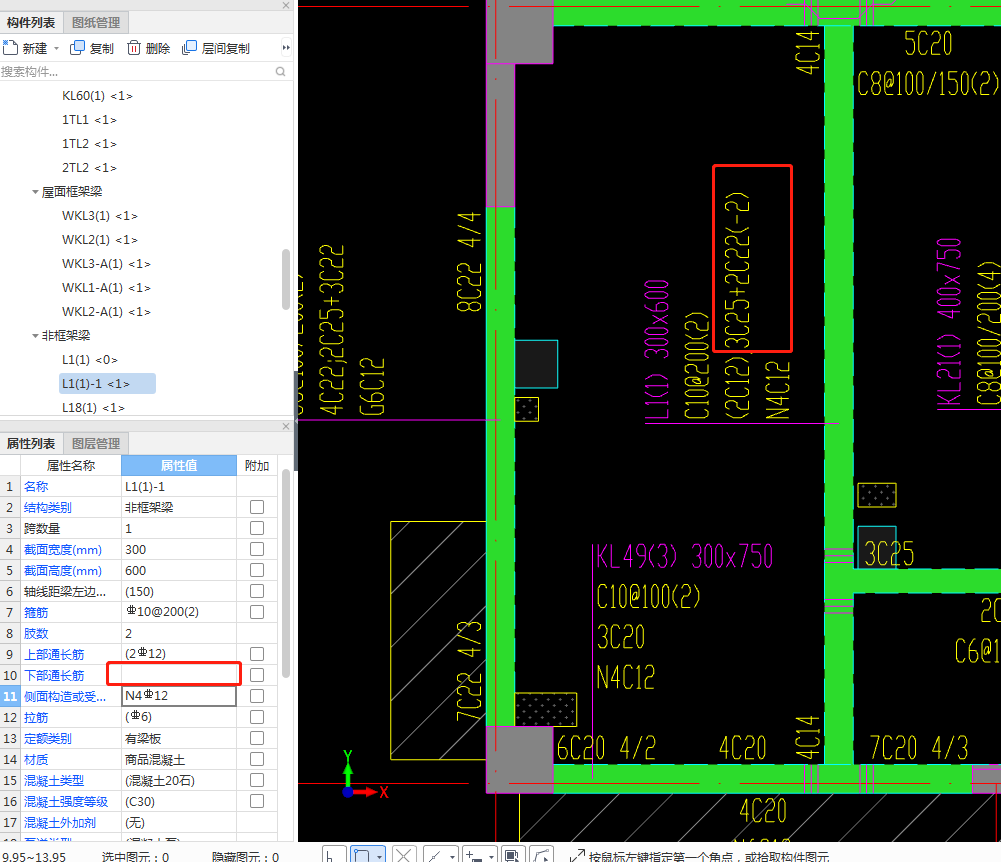Expand the toolbar overflow arrows

pyautogui.click(x=286, y=48)
